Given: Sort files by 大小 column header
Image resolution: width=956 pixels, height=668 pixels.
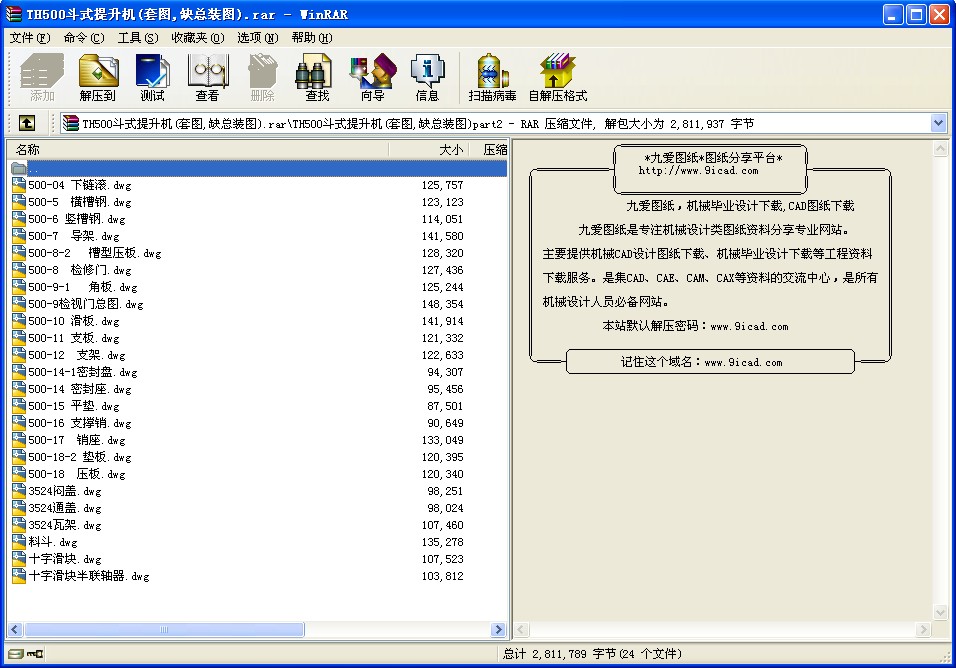Looking at the screenshot, I should [430, 149].
